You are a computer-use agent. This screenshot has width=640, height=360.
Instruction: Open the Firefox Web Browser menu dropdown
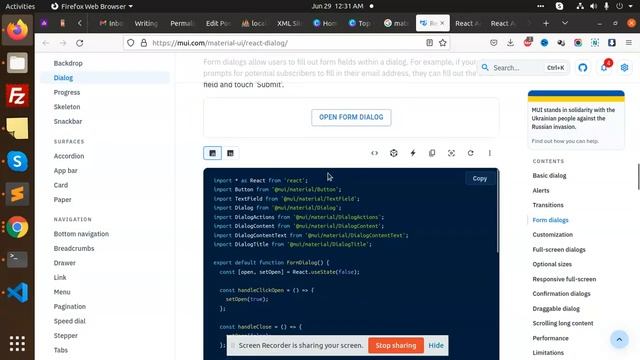pos(92,6)
